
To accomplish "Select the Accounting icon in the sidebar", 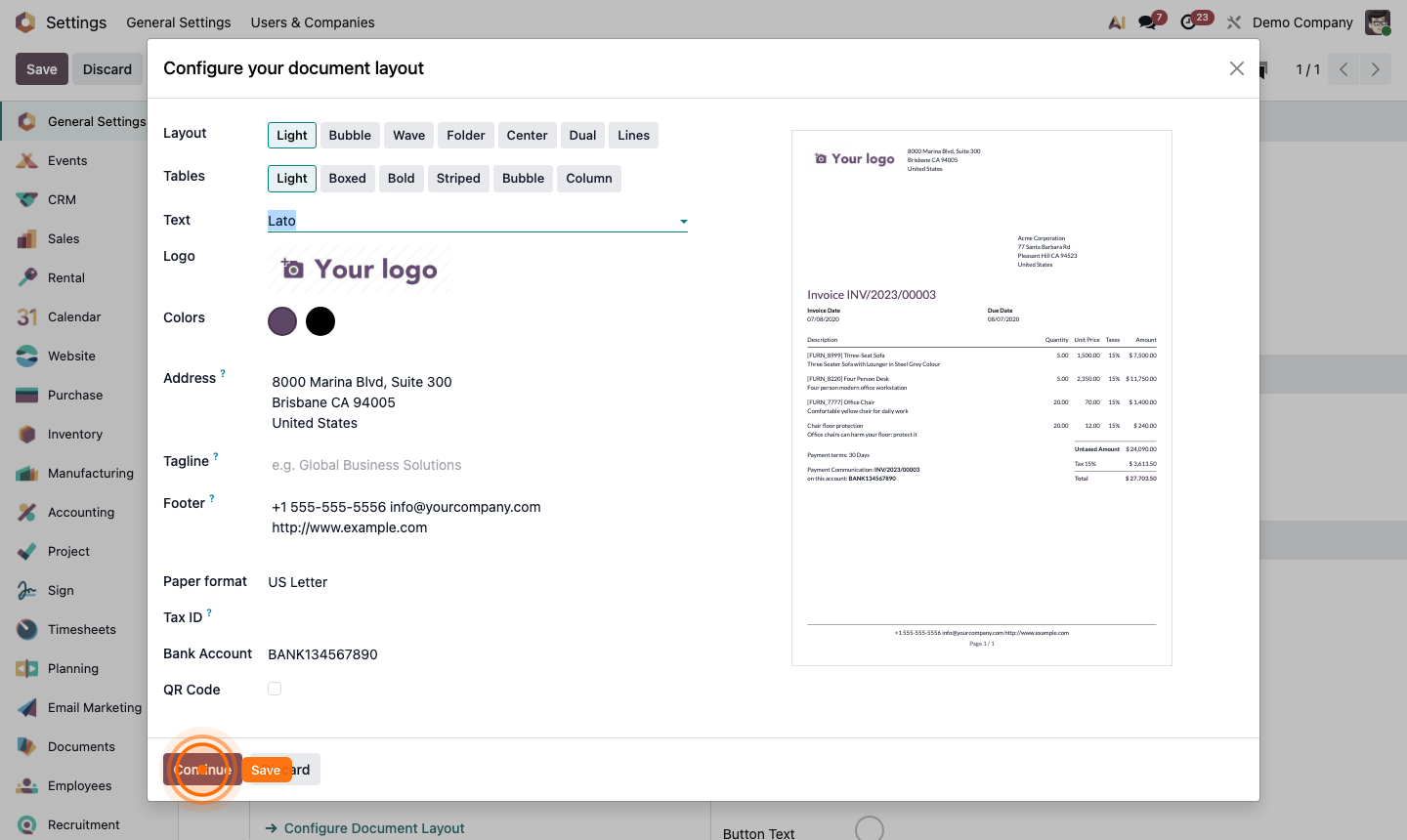I will [25, 512].
